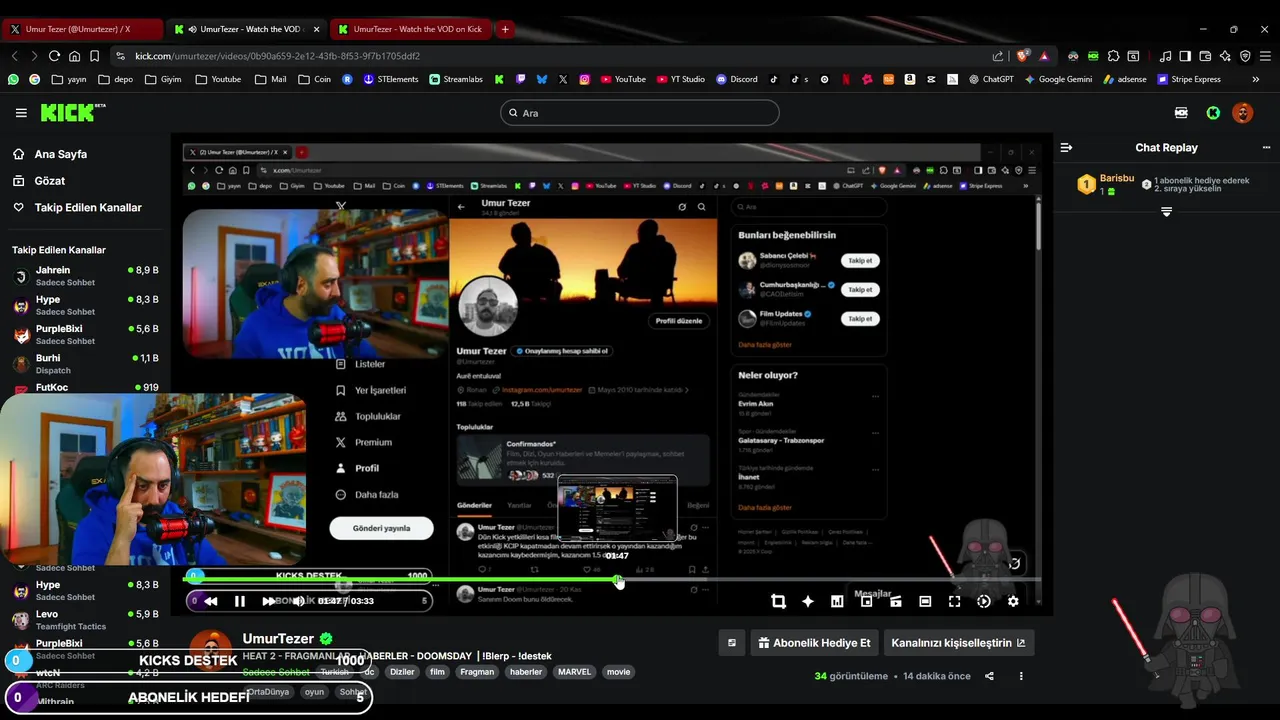Open the Kick hamburger menu
The image size is (1280, 720).
[21, 113]
